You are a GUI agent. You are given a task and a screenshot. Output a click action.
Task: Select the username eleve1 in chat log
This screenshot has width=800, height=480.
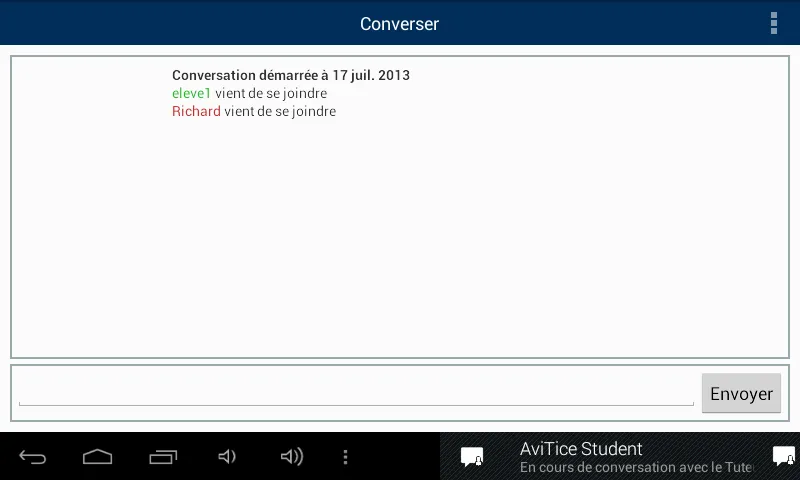[191, 93]
